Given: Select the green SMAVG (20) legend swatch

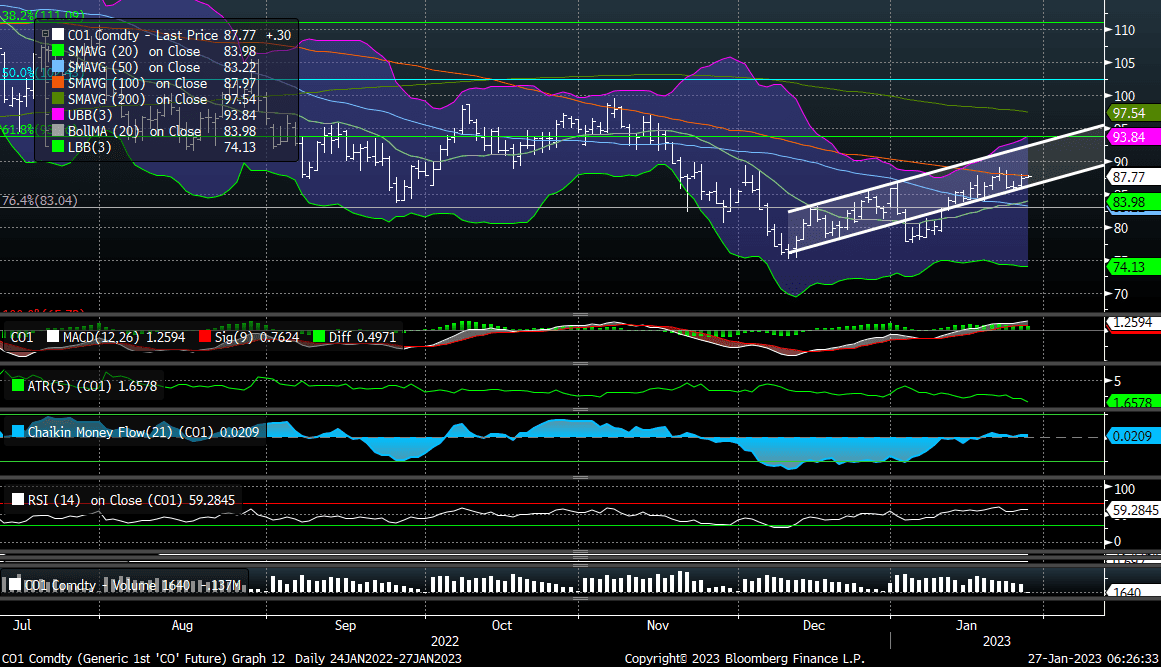Looking at the screenshot, I should (x=58, y=51).
